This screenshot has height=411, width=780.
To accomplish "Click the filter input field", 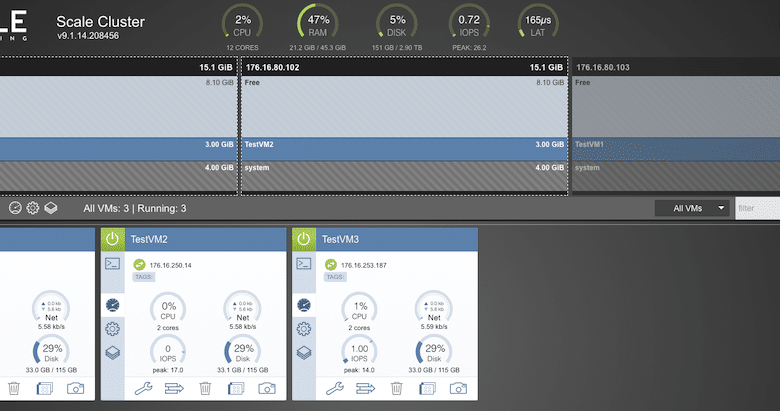I will pyautogui.click(x=758, y=208).
